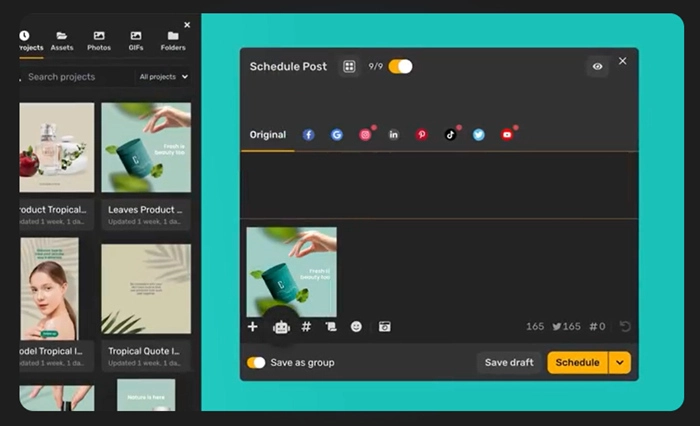Open the emoji picker
This screenshot has height=426, width=700.
point(357,327)
